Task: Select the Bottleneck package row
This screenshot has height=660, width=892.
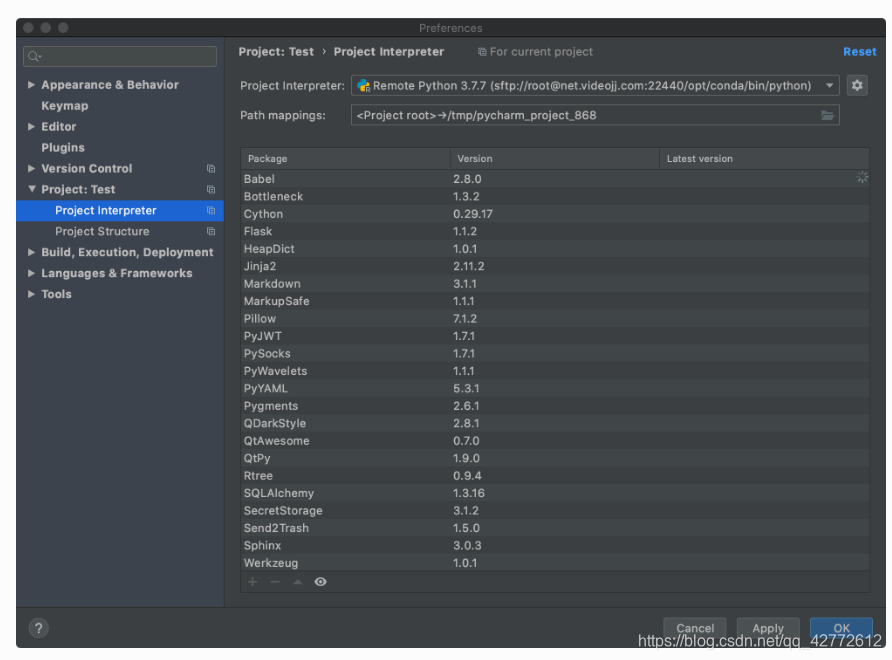Action: click(x=555, y=196)
